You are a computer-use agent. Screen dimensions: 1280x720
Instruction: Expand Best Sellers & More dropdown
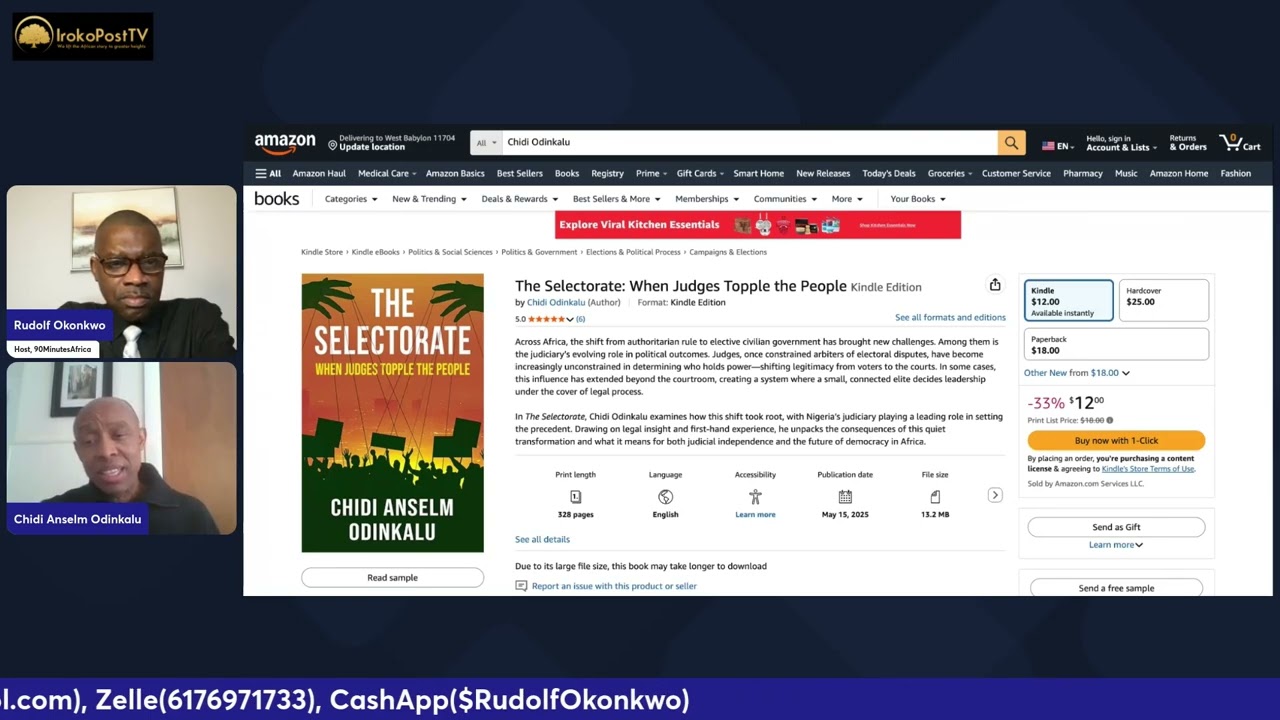616,199
